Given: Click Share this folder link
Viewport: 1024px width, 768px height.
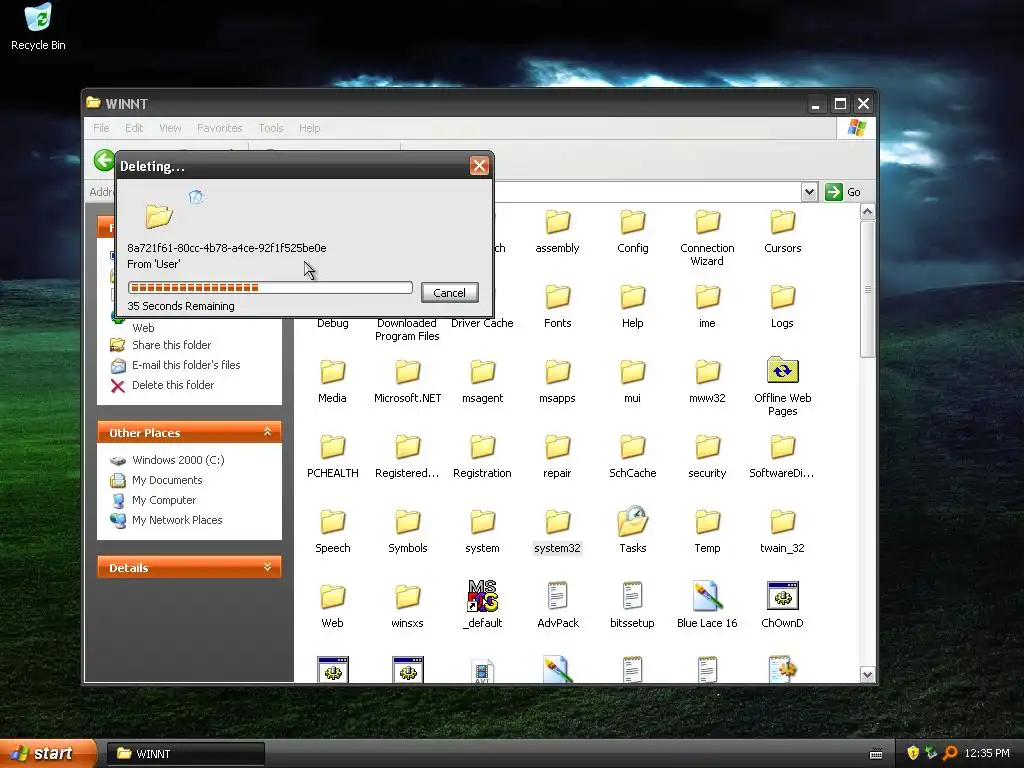Looking at the screenshot, I should click(171, 345).
